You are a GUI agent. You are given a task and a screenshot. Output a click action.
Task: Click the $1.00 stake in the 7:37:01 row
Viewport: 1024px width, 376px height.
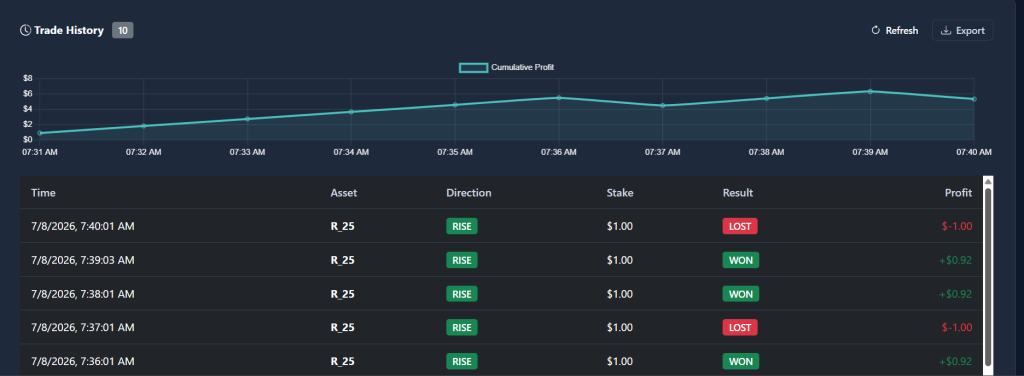point(619,327)
